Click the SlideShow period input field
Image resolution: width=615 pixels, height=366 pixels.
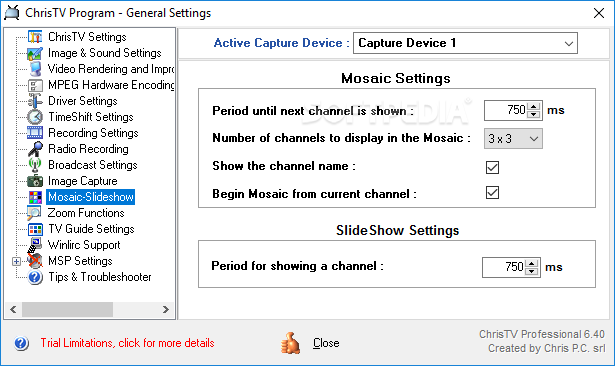(x=503, y=268)
